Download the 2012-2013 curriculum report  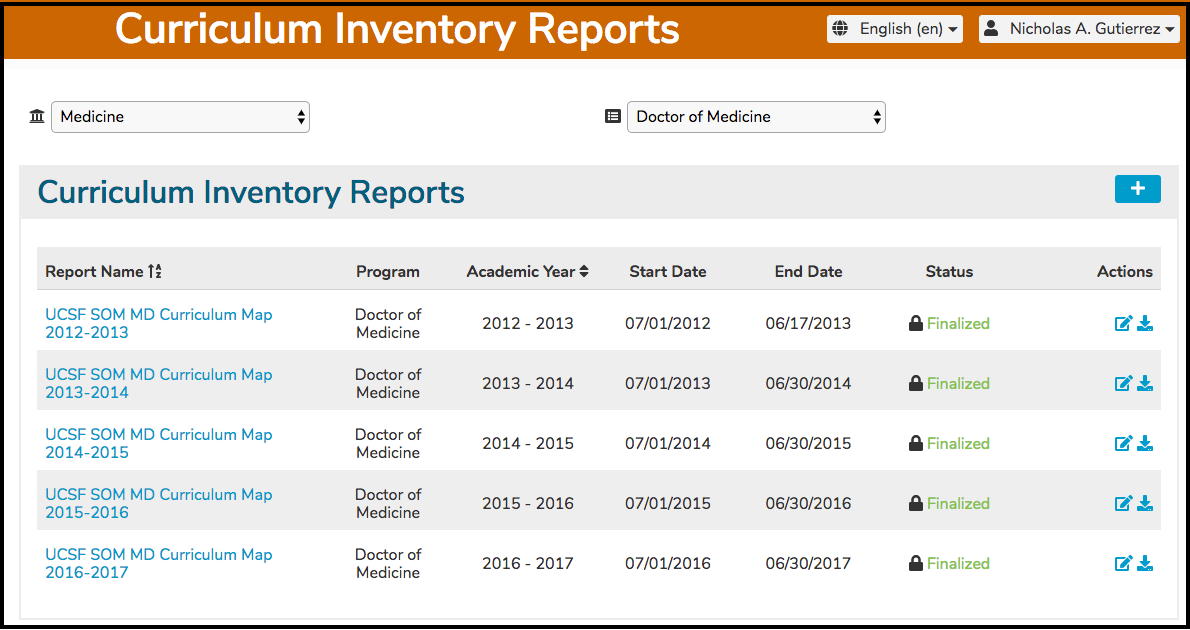point(1145,324)
